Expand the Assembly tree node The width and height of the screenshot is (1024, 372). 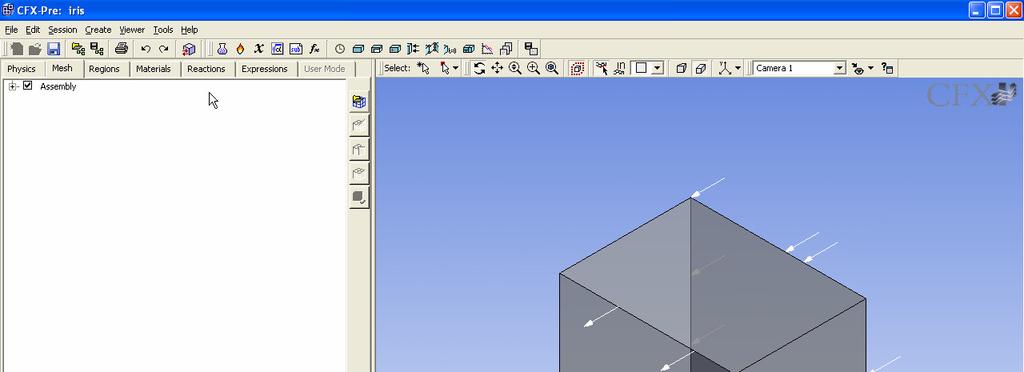(13, 86)
